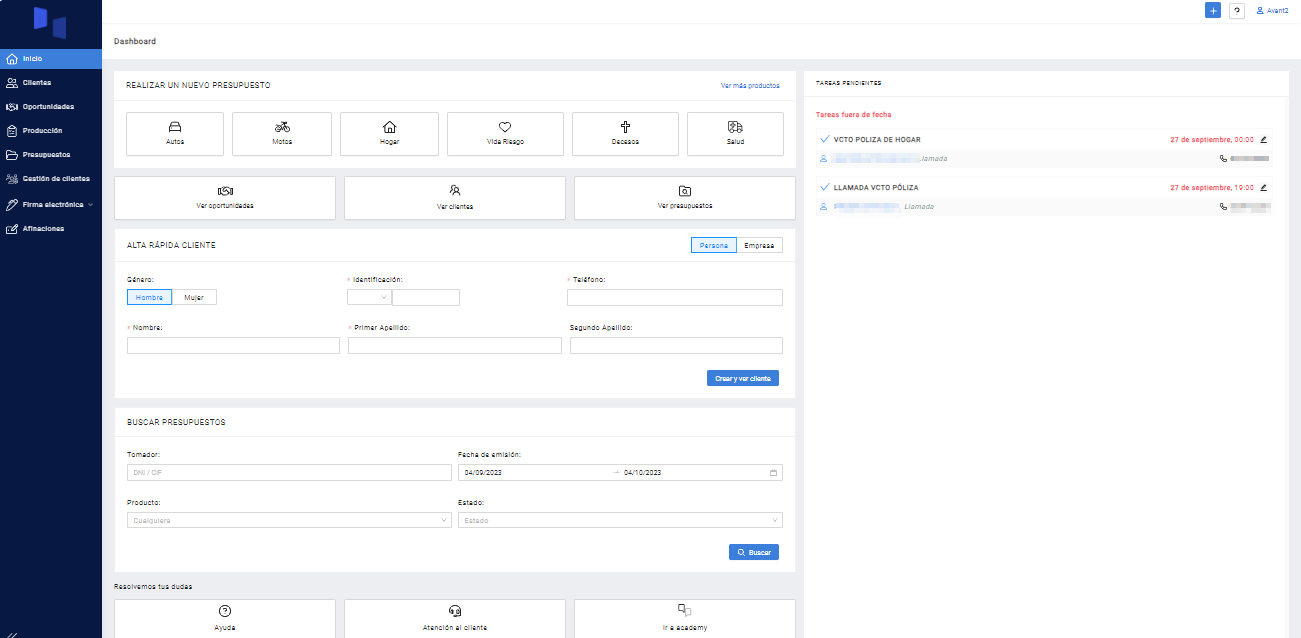Select the Persona client type
Image resolution: width=1301 pixels, height=638 pixels.
click(x=714, y=245)
